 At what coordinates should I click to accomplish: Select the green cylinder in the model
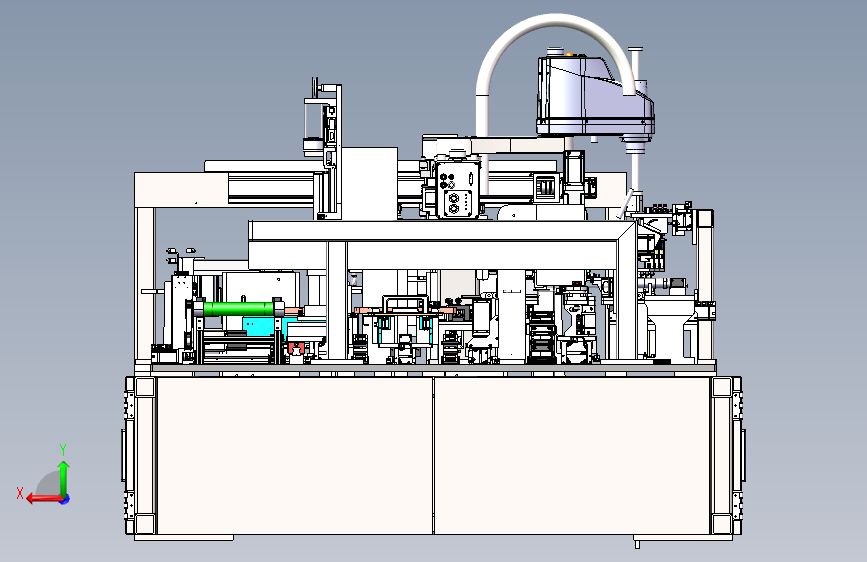coord(239,309)
